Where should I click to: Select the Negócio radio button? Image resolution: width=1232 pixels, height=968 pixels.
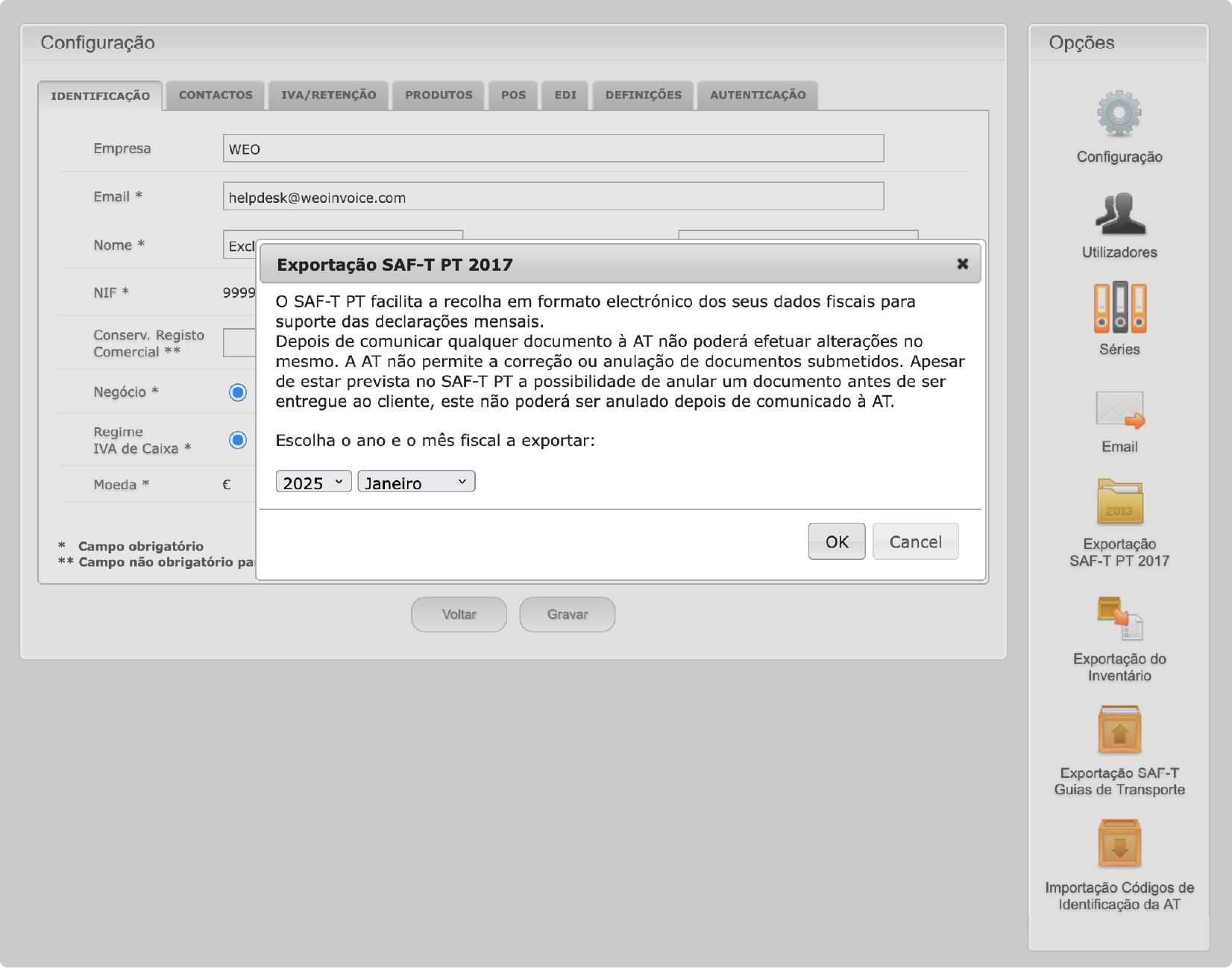[238, 392]
